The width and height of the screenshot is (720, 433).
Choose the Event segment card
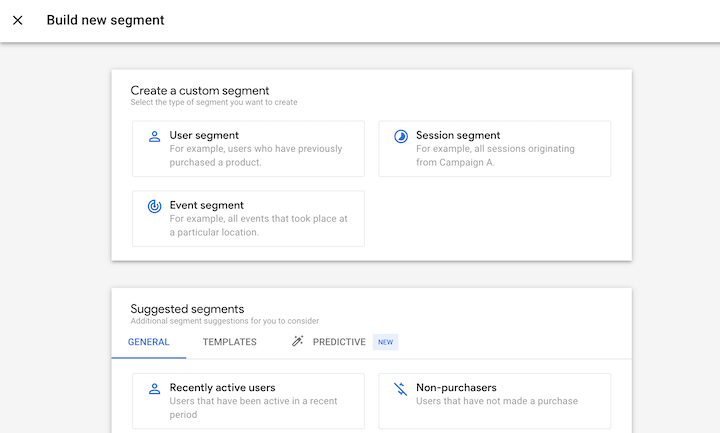click(248, 218)
